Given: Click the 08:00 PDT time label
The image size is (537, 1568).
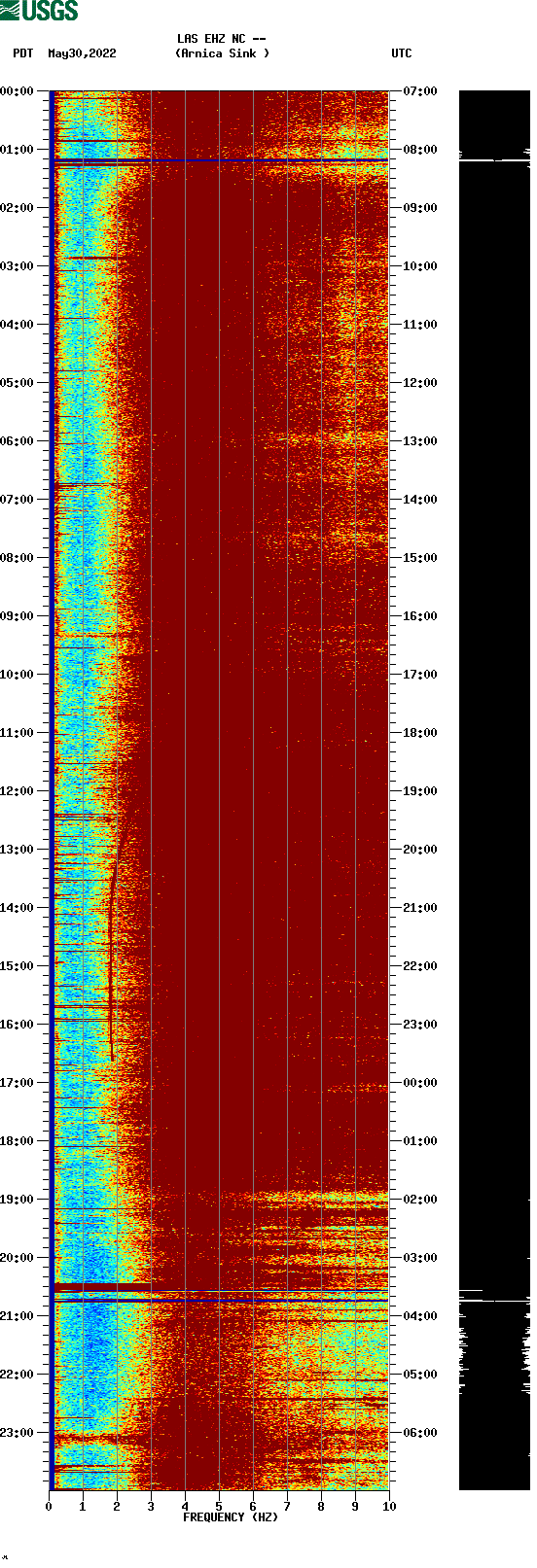Looking at the screenshot, I should 17,558.
